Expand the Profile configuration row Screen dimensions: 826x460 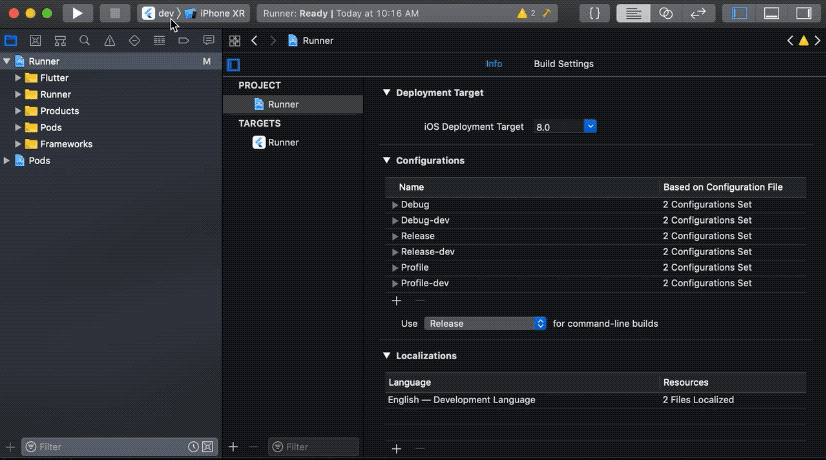(395, 268)
